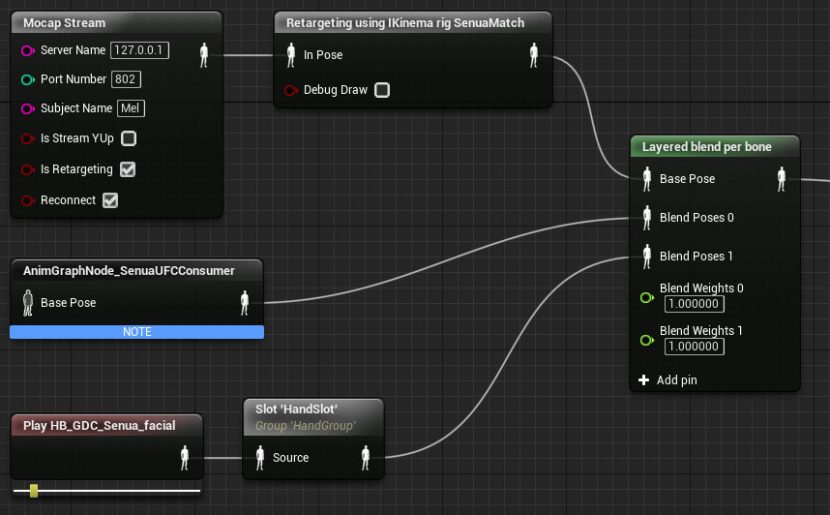Image resolution: width=830 pixels, height=515 pixels.
Task: Click the blue NOTE bar
Action: (137, 332)
